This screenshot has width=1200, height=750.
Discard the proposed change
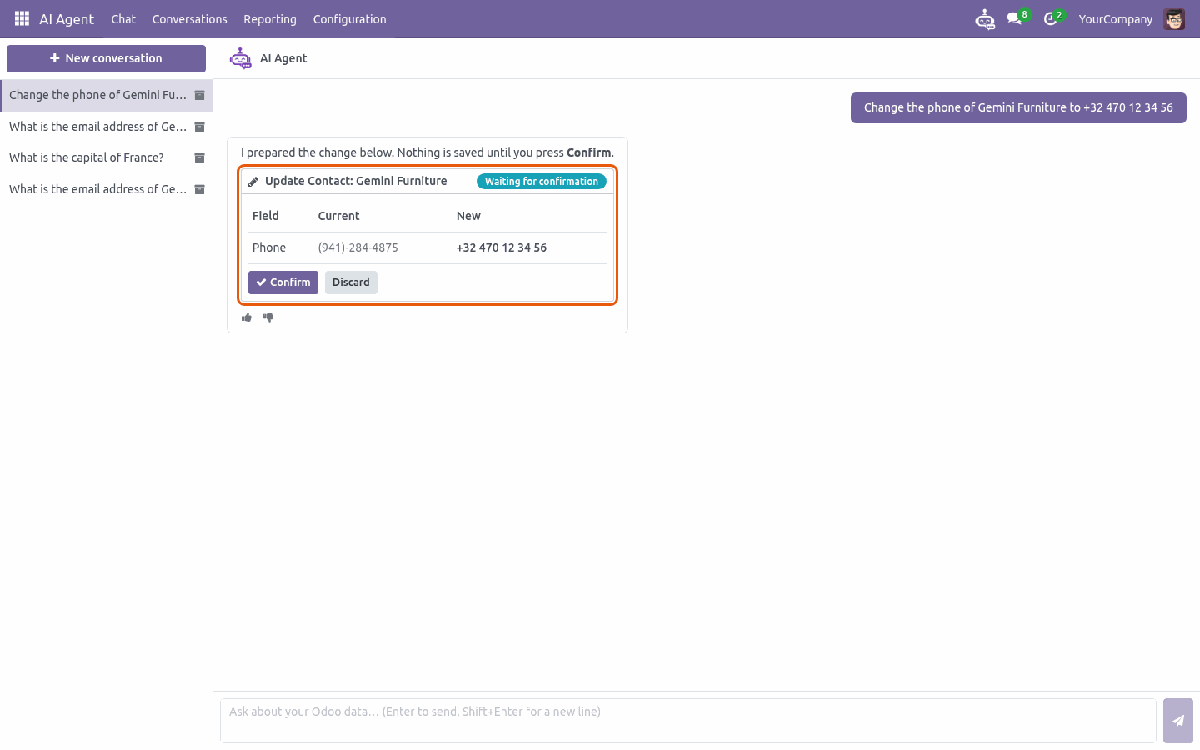(x=351, y=282)
